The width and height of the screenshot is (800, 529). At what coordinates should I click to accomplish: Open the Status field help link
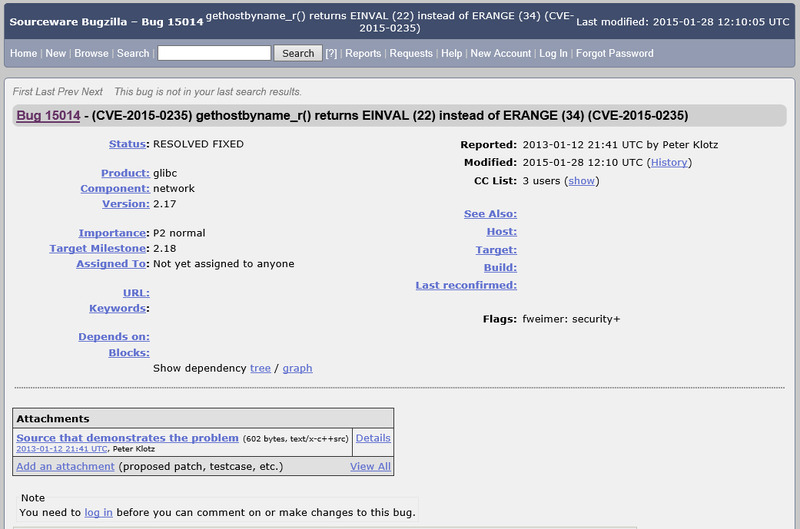127,144
